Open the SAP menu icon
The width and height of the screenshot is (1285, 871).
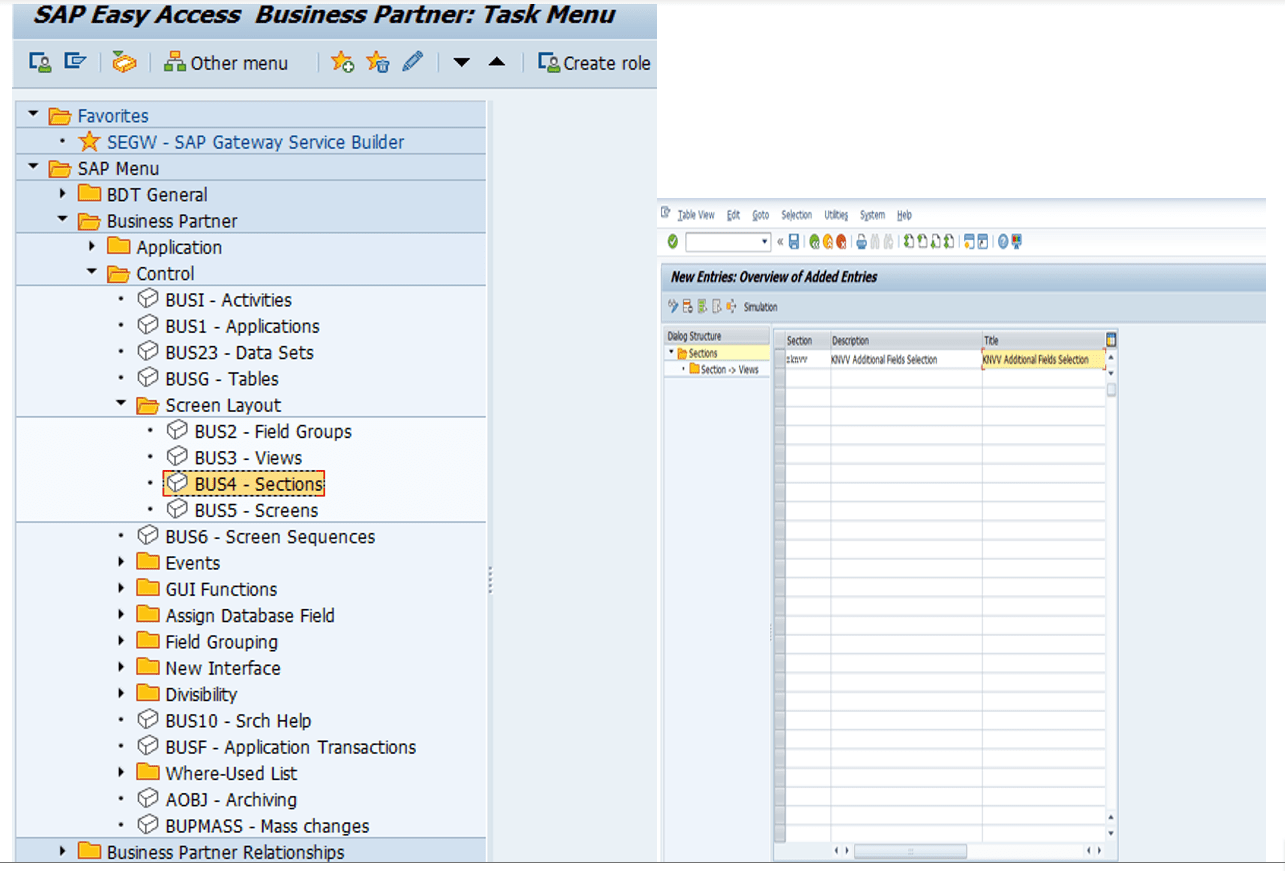point(75,62)
